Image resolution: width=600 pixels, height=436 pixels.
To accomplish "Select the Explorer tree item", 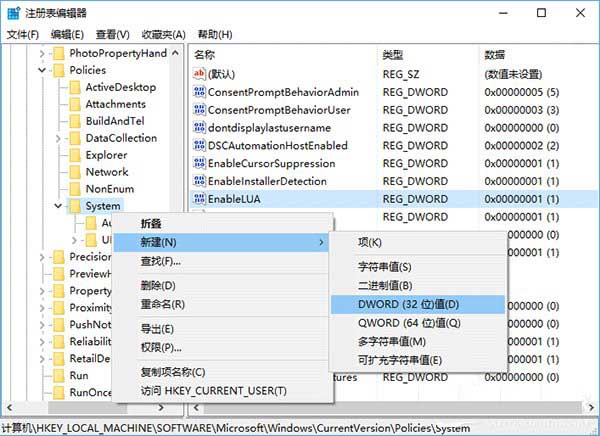I will pos(106,155).
